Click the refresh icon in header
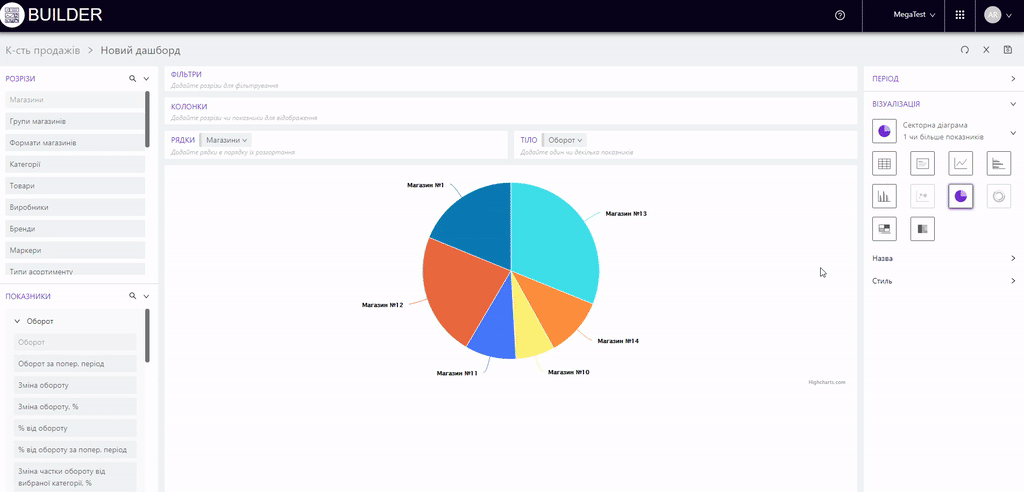 click(965, 50)
